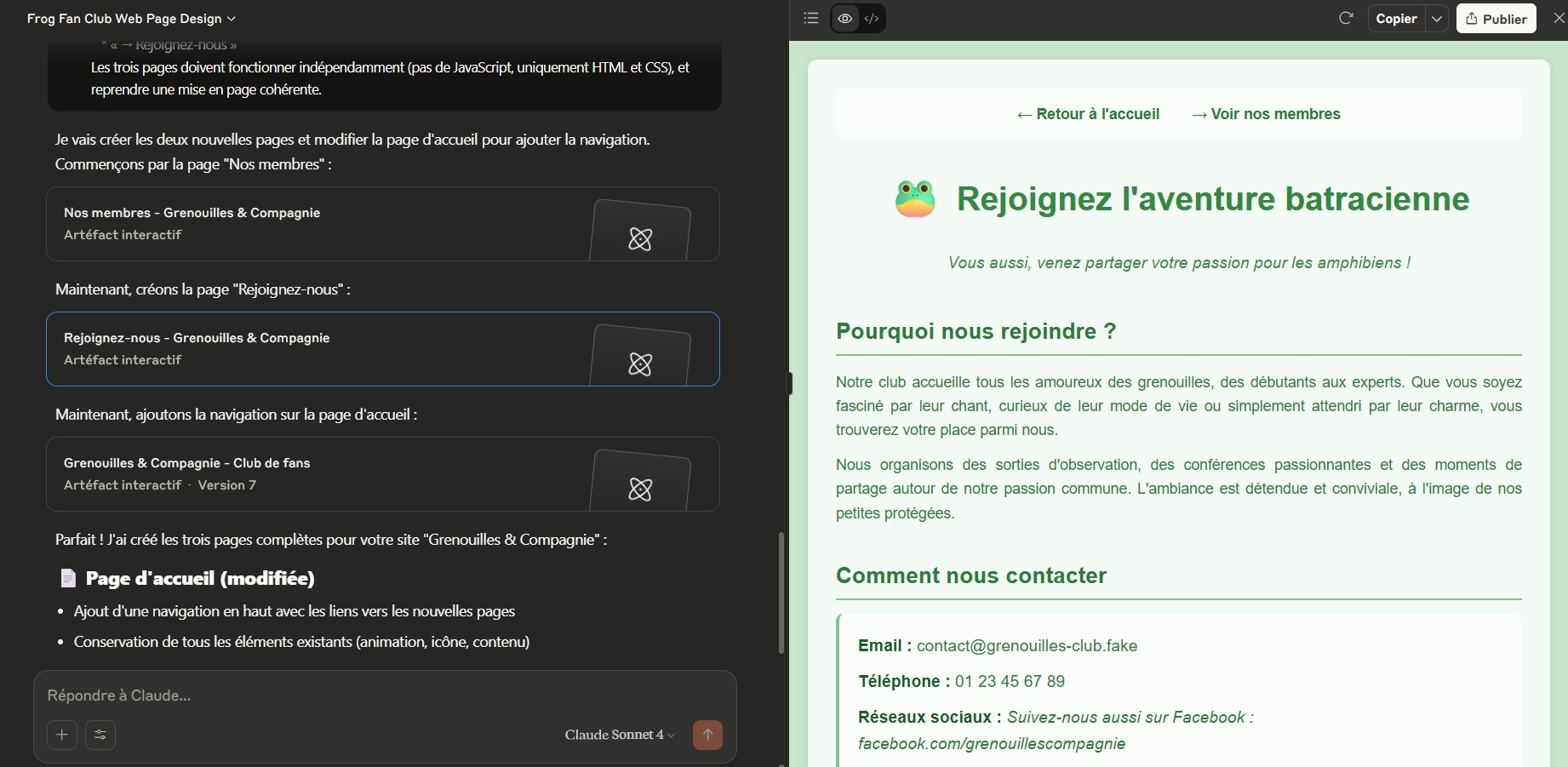Open the tools settings sliders icon
This screenshot has height=767, width=1568.
click(100, 735)
